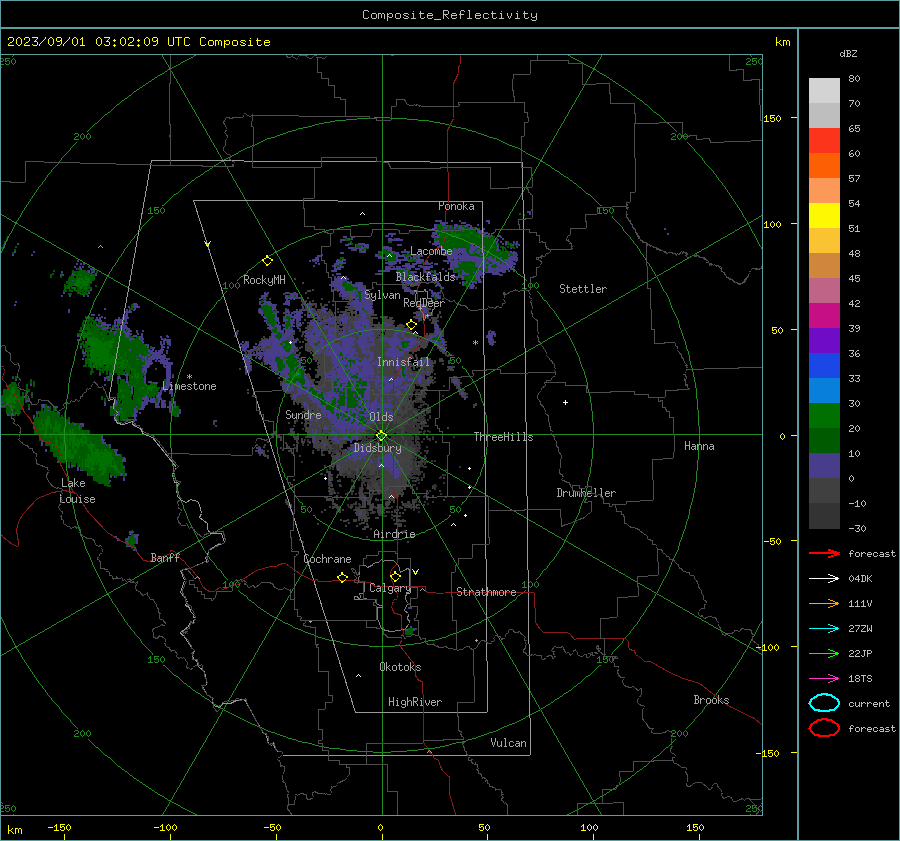Click the blue 36 dBZ color swatch
The image size is (900, 841).
(824, 365)
